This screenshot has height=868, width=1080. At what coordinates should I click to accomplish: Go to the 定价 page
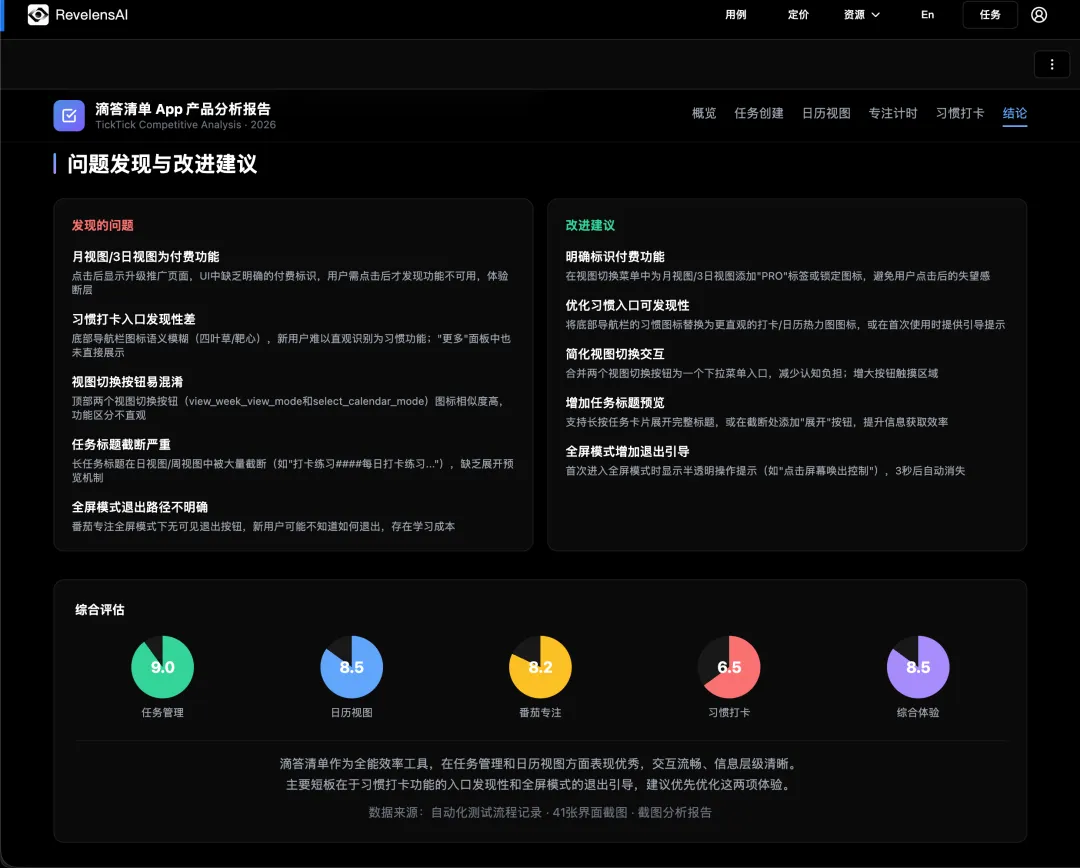tap(798, 14)
